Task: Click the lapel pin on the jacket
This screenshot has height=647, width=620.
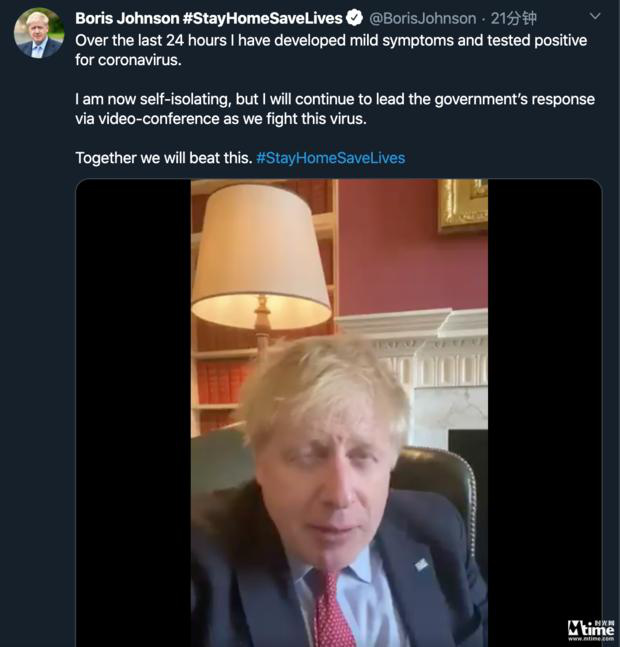Action: tap(421, 565)
